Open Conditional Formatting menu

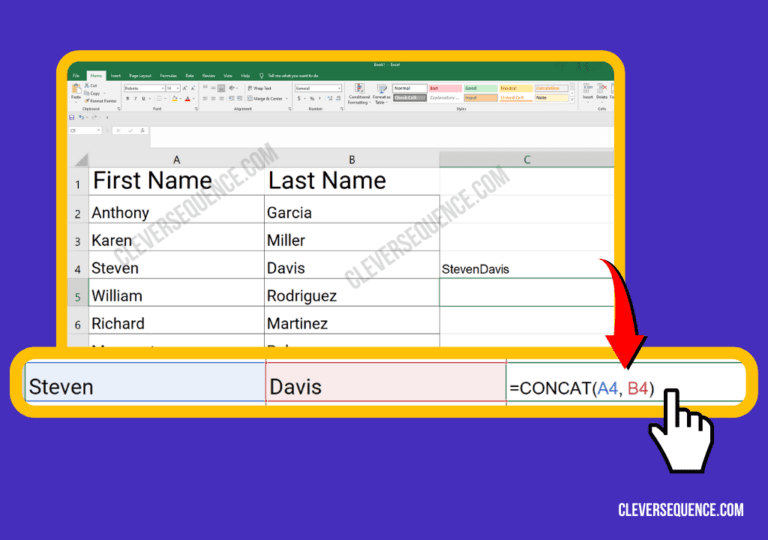359,94
